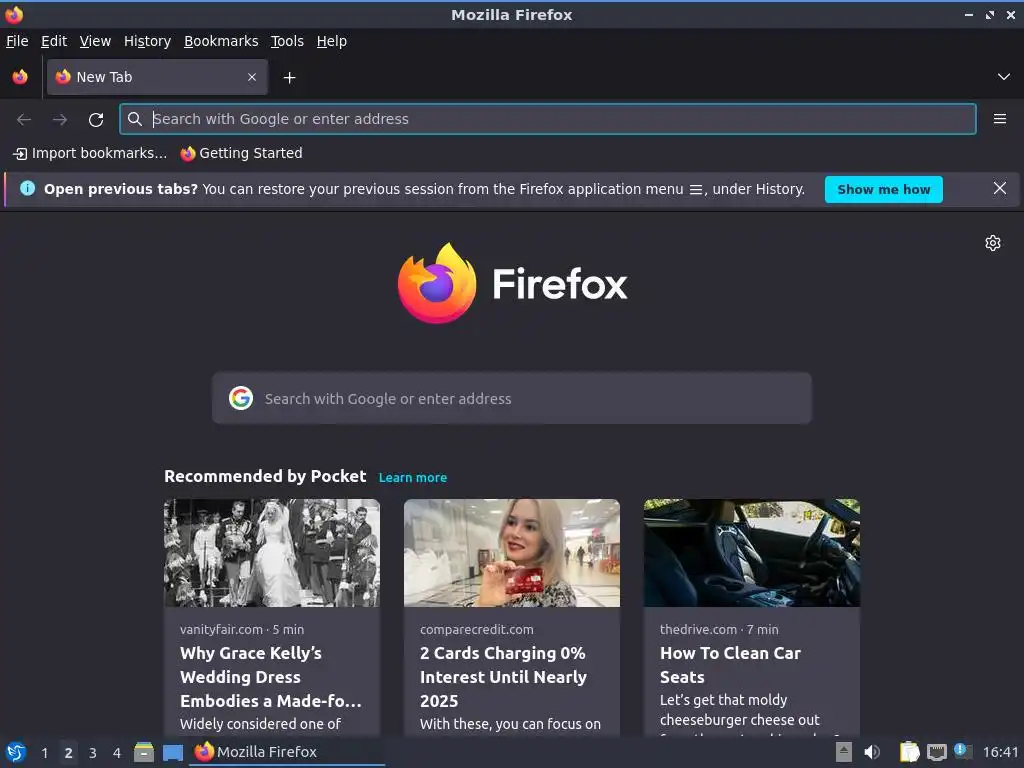Open a new tab with plus button

click(x=289, y=78)
